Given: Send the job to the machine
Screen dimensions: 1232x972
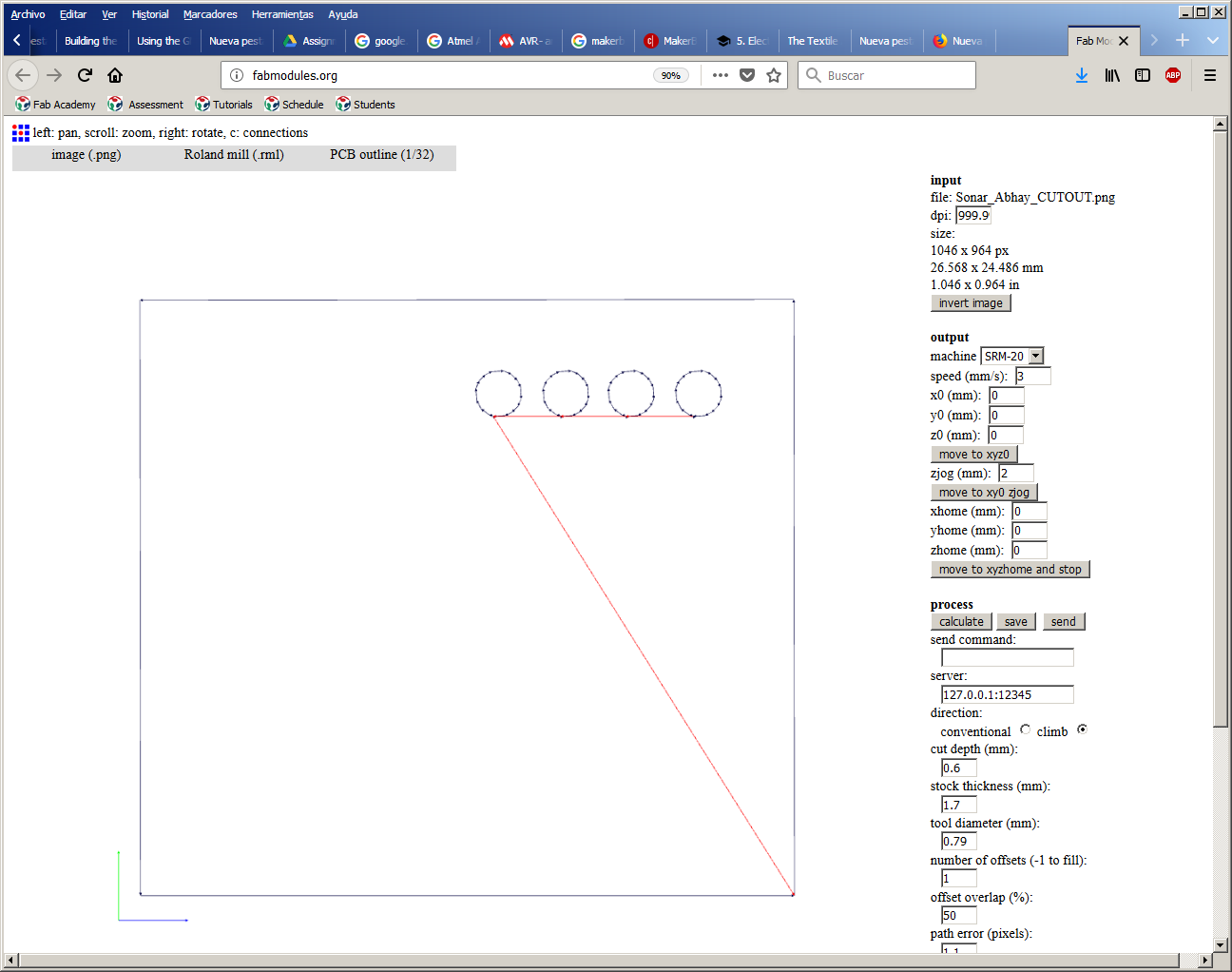Looking at the screenshot, I should click(1064, 621).
